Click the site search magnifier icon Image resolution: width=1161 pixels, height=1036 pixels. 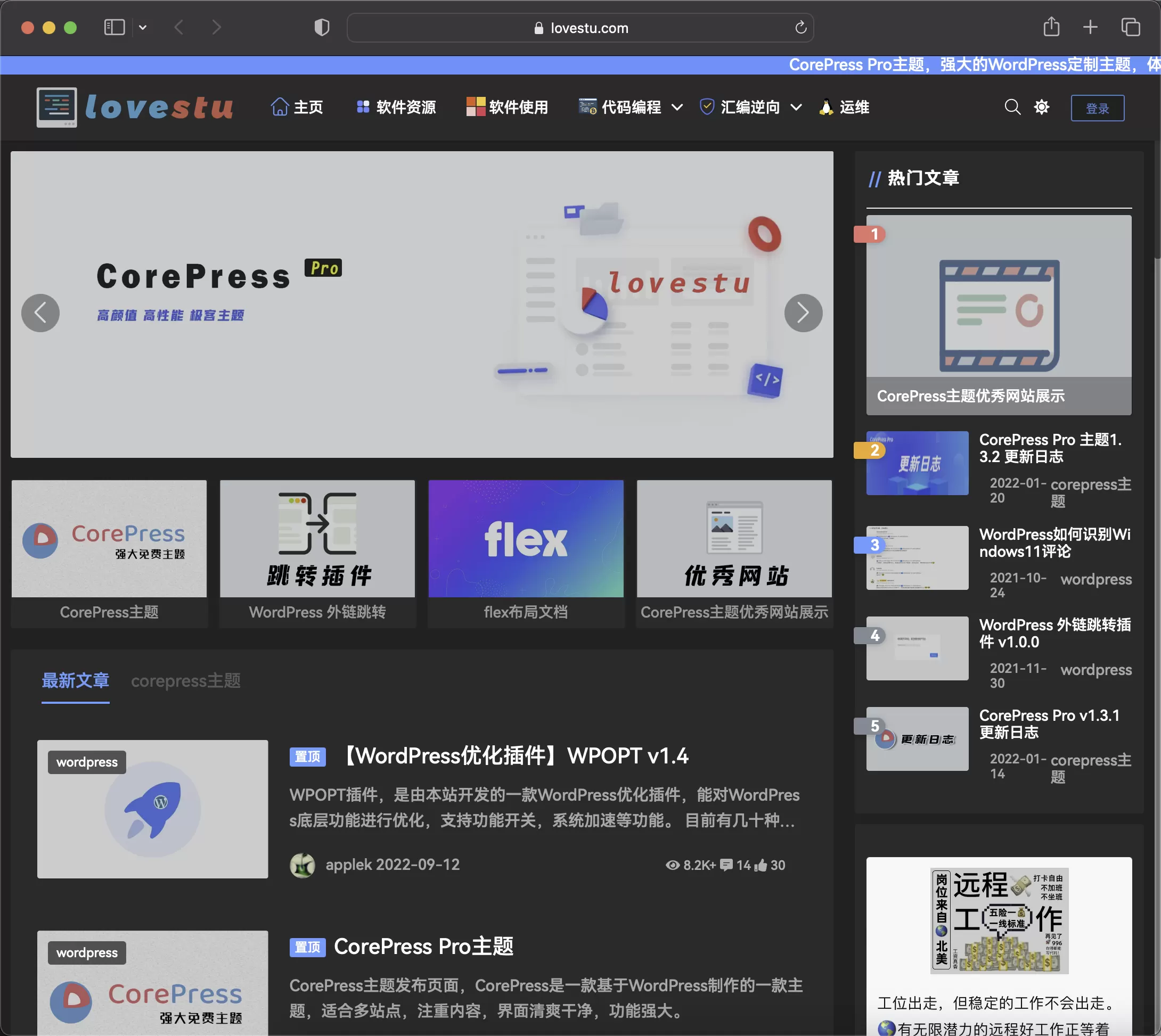tap(1012, 107)
